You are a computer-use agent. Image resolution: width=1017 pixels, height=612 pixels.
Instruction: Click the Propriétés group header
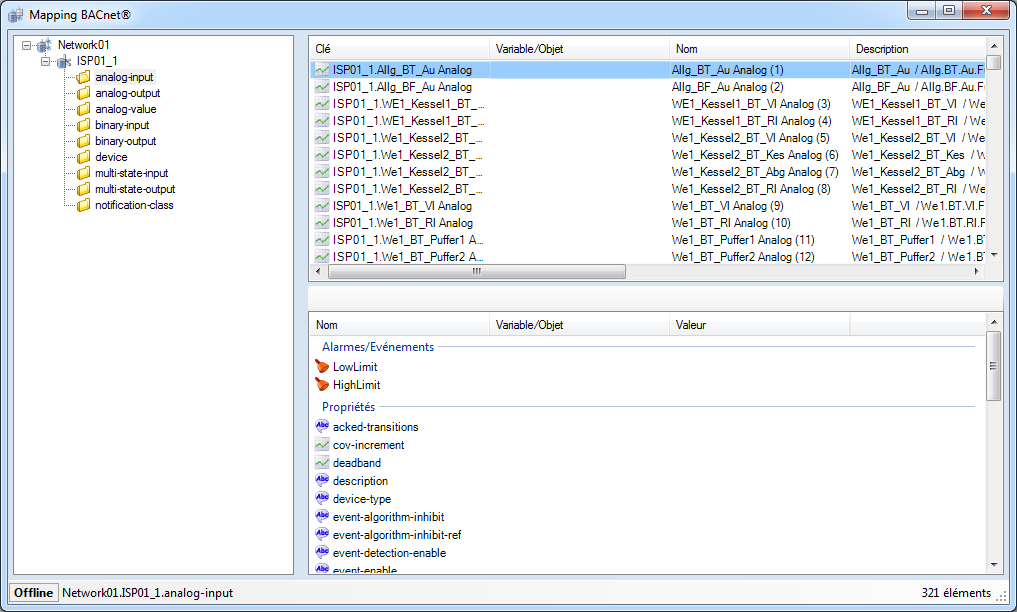pos(348,406)
